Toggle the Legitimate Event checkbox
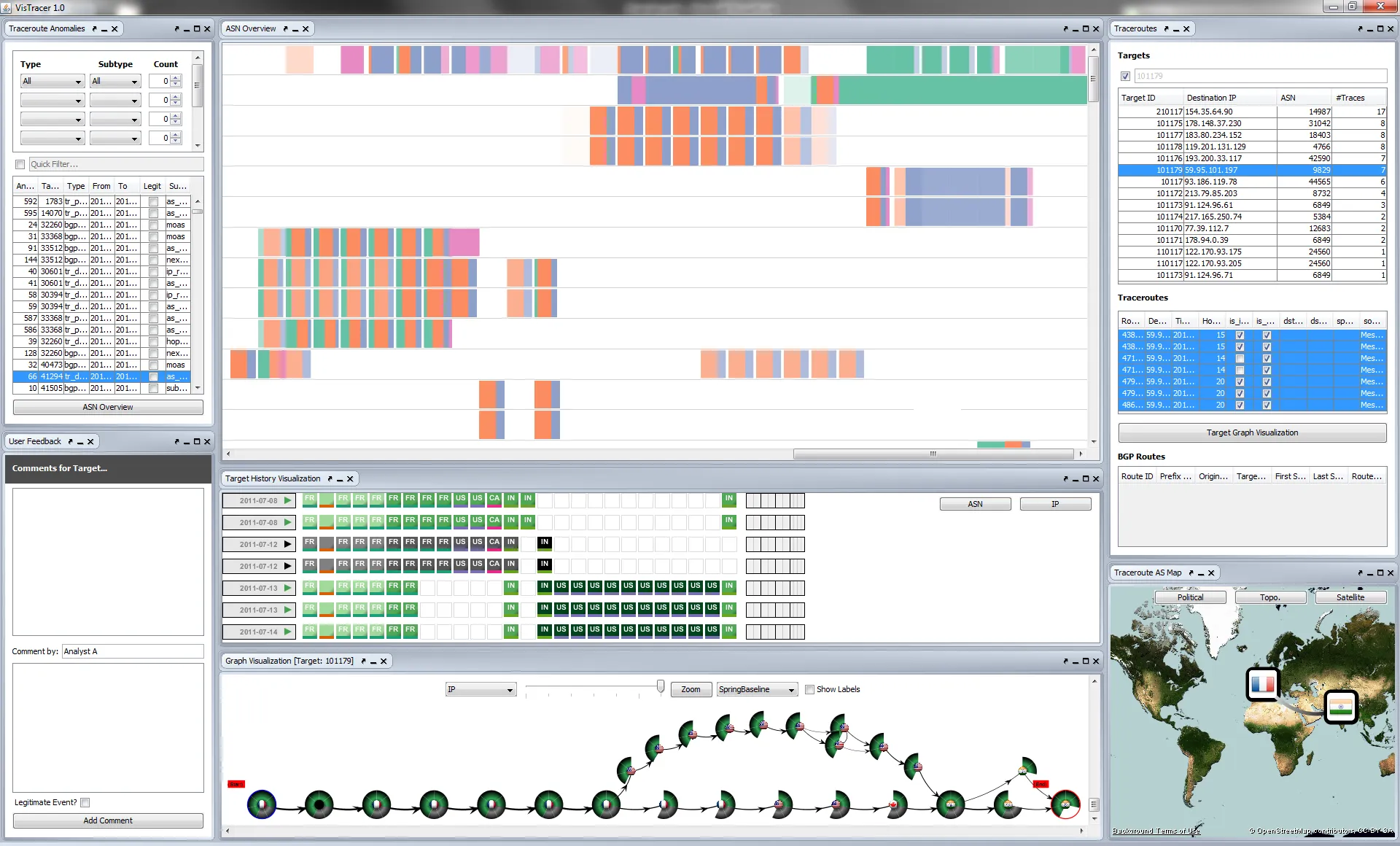The width and height of the screenshot is (1400, 846). (85, 802)
